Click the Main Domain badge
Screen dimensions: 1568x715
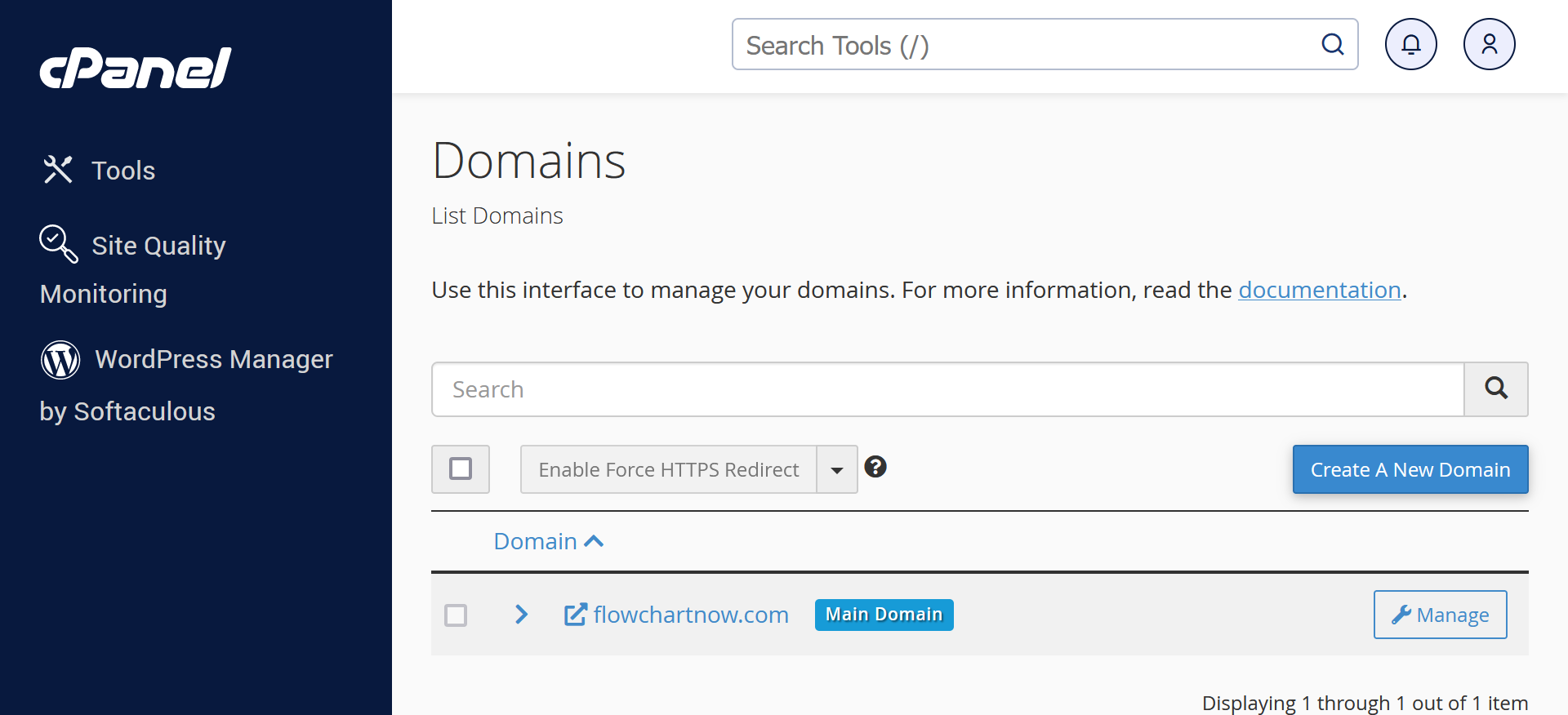tap(884, 615)
